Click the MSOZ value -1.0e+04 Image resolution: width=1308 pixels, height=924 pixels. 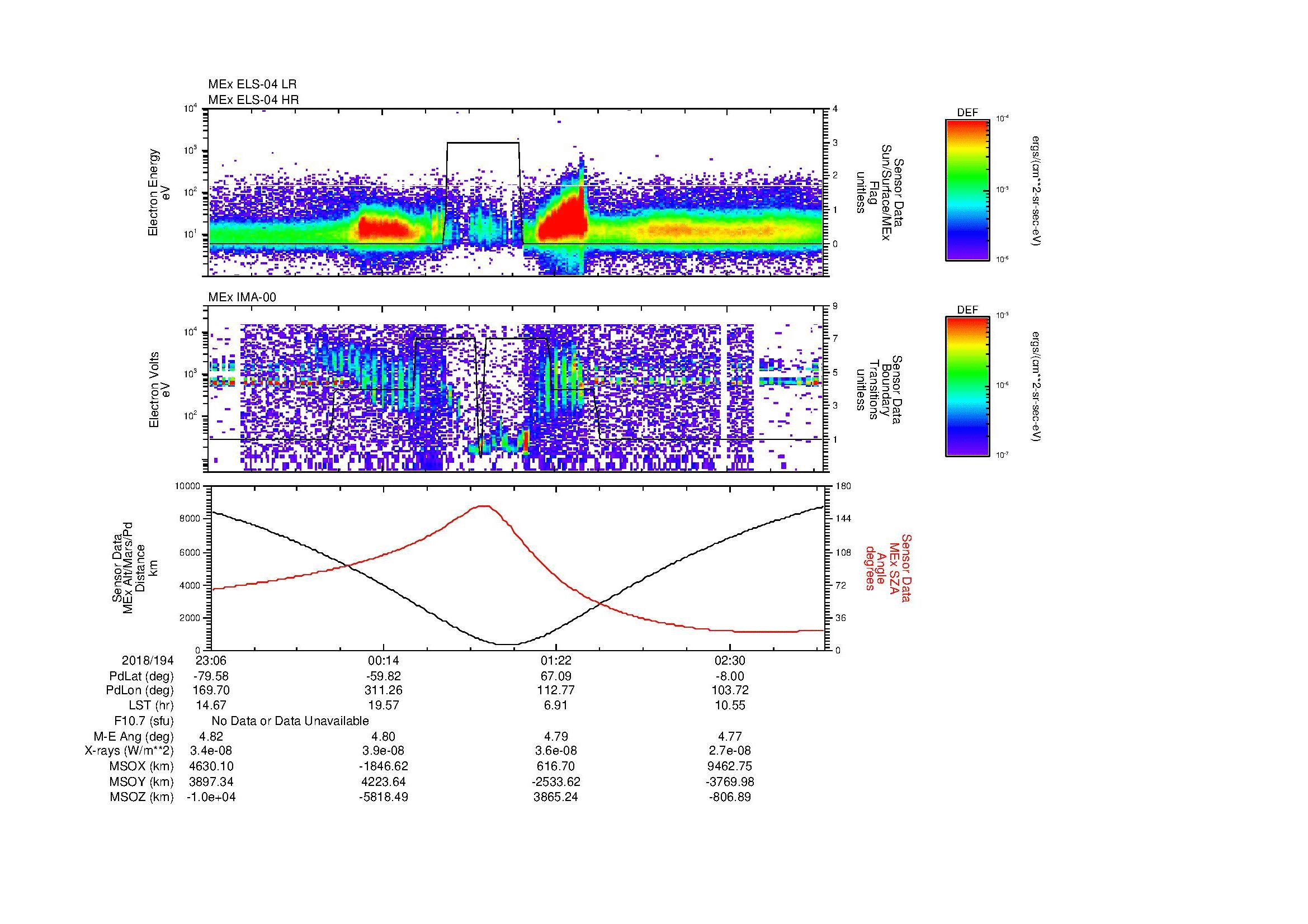click(211, 797)
